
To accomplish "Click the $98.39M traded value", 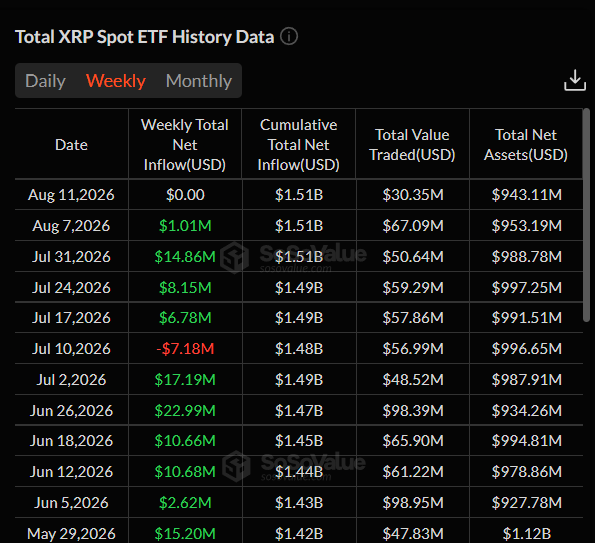I will 413,411.
